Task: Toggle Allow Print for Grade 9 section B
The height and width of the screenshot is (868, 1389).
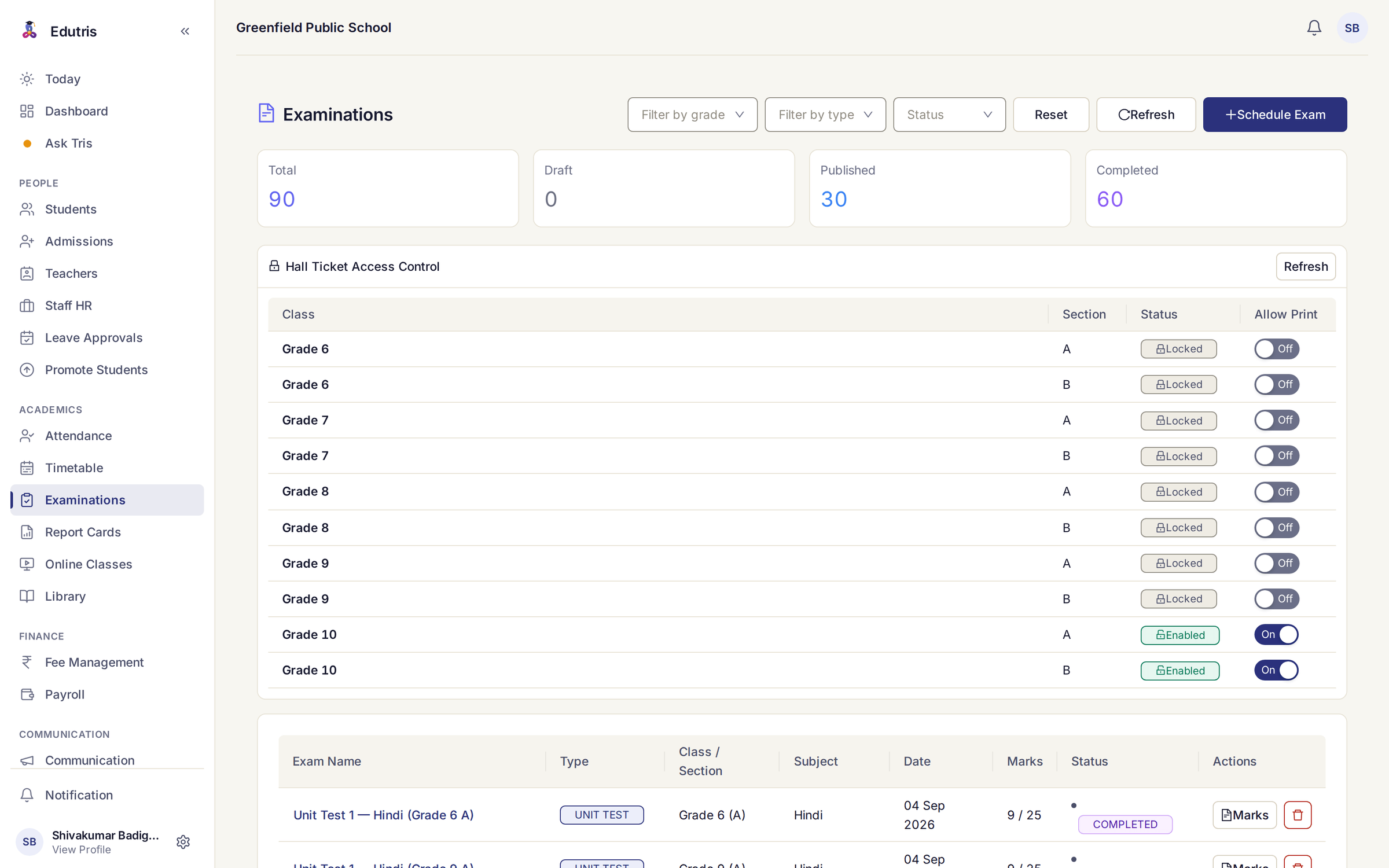Action: pos(1277,599)
